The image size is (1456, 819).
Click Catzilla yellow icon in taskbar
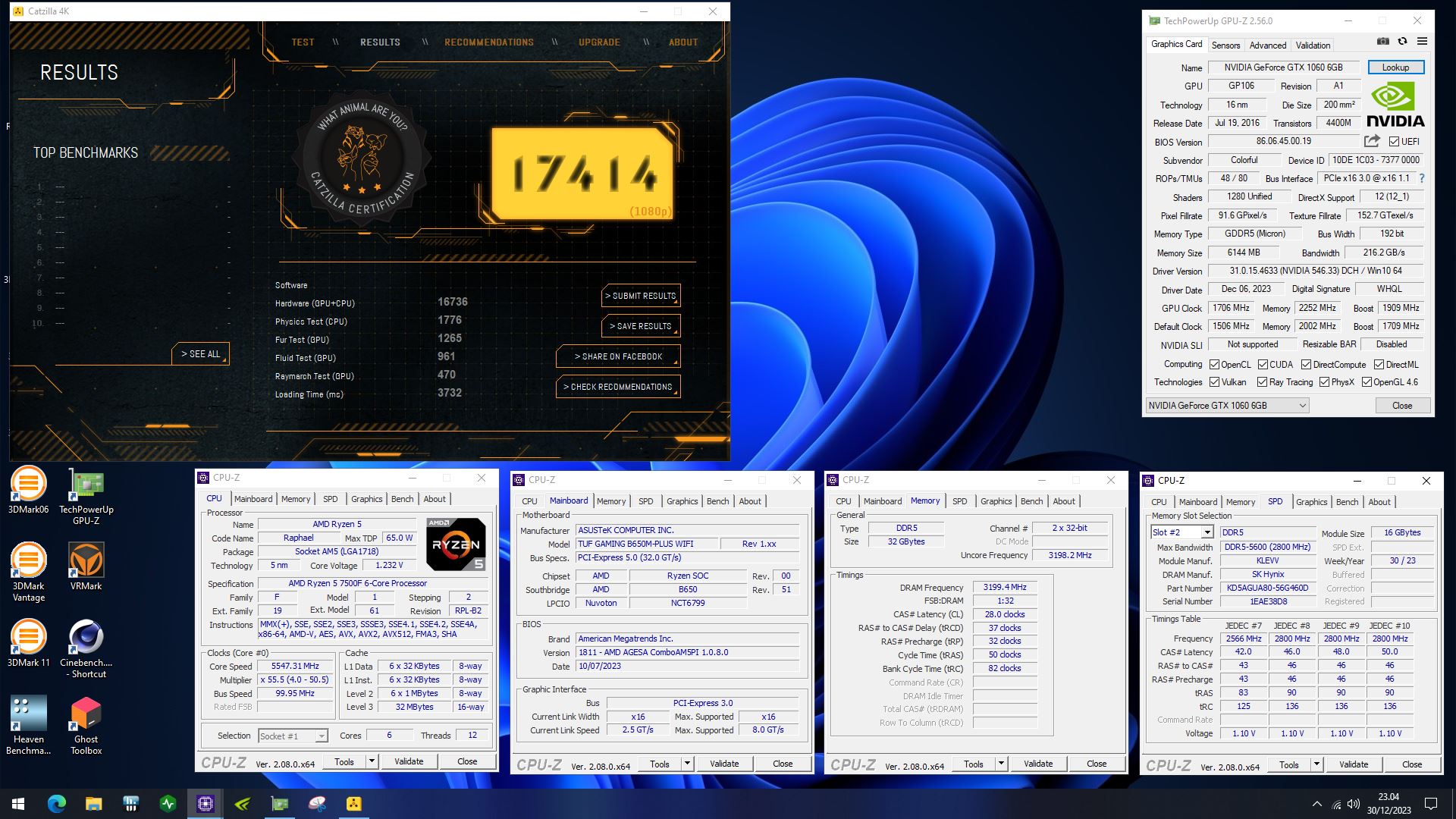pyautogui.click(x=354, y=804)
